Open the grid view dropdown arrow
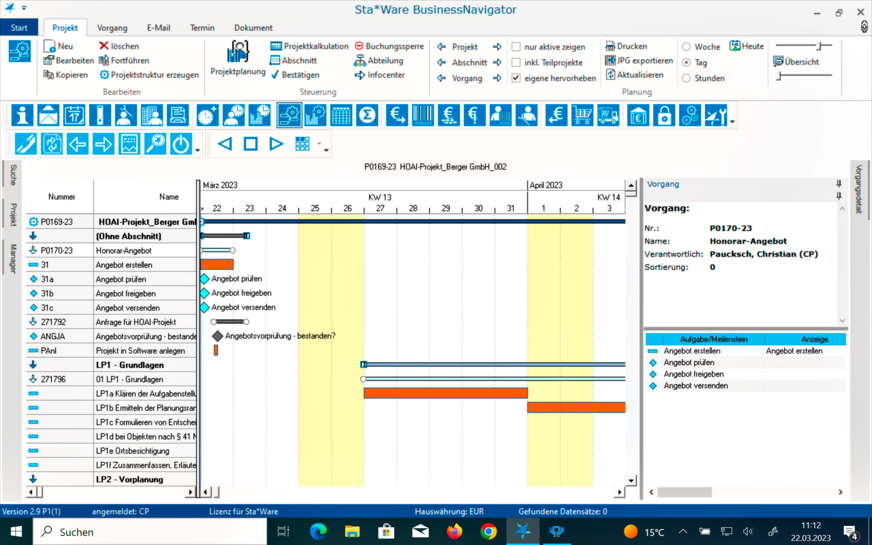Viewport: 872px width, 545px height. (320, 145)
